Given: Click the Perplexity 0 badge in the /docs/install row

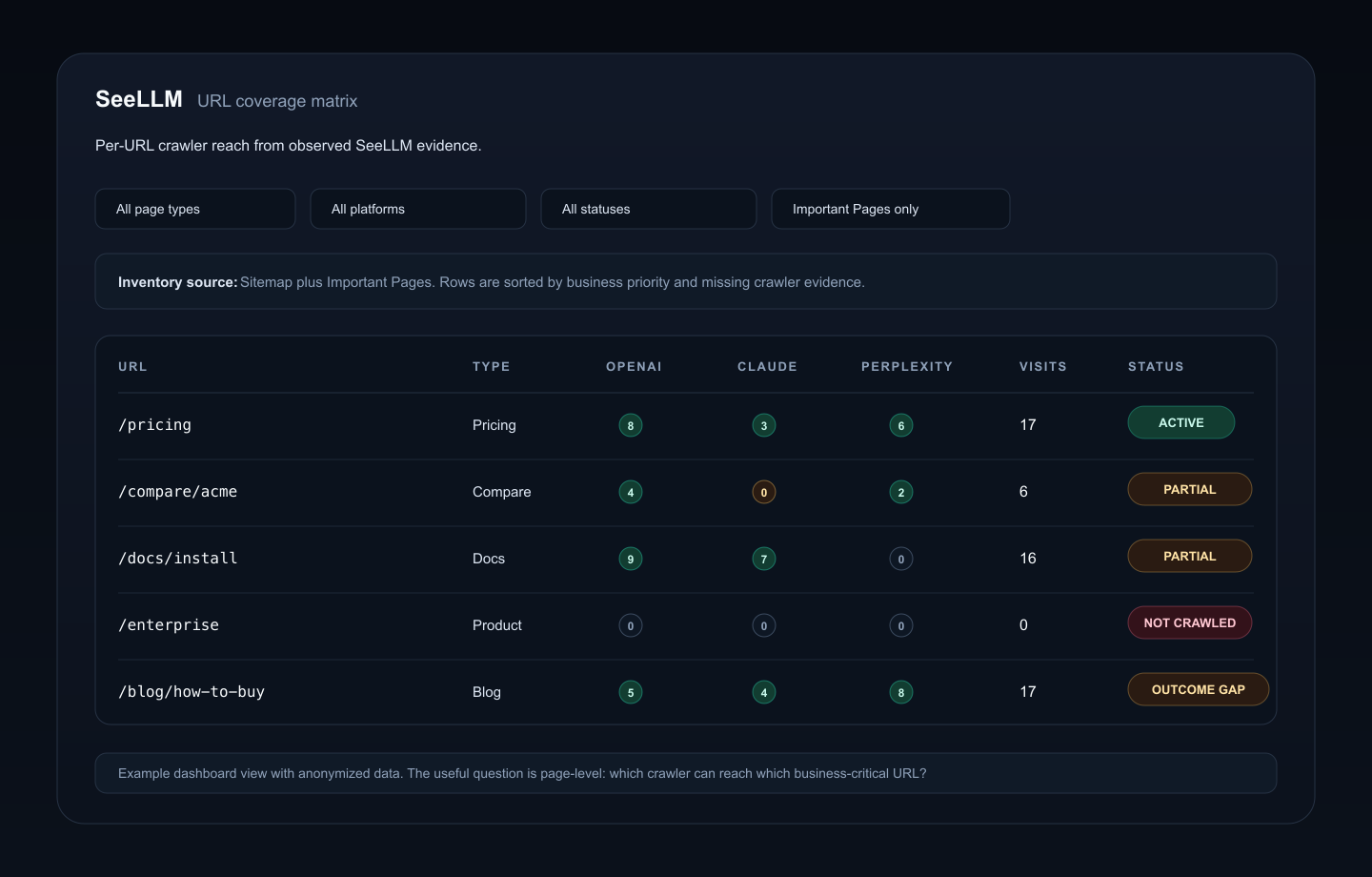Looking at the screenshot, I should 900,559.
